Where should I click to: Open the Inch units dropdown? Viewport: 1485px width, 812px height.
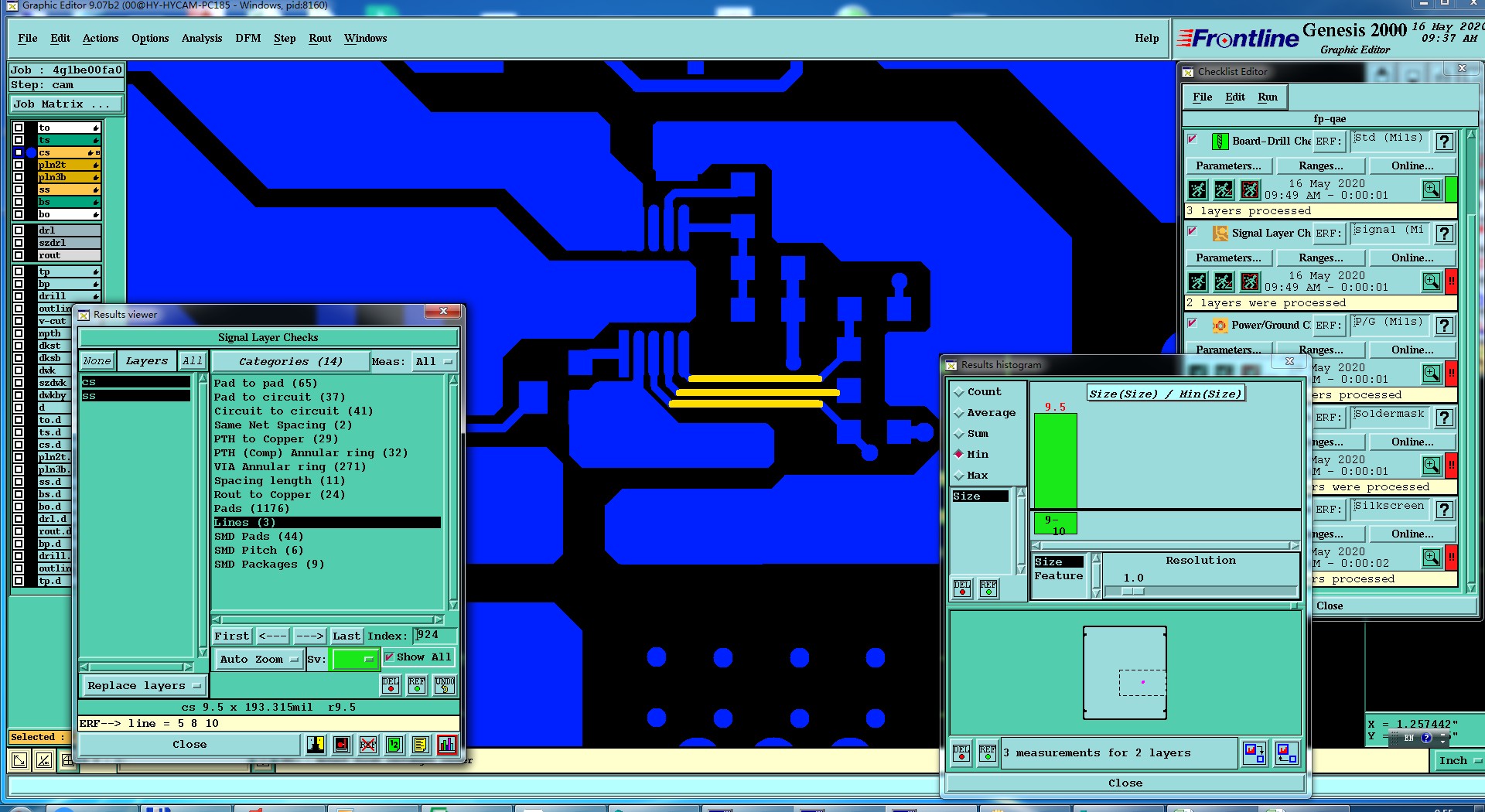click(x=1458, y=760)
